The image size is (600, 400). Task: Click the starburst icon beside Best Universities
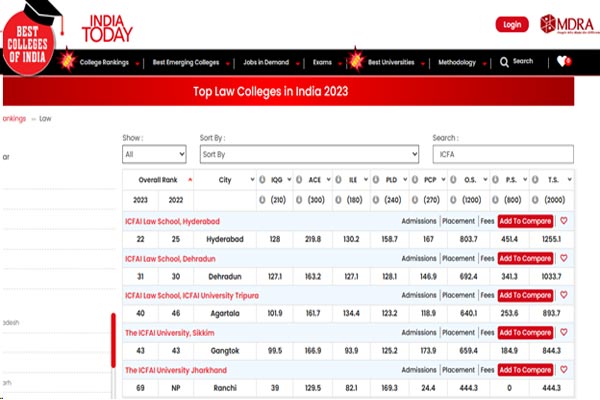355,60
